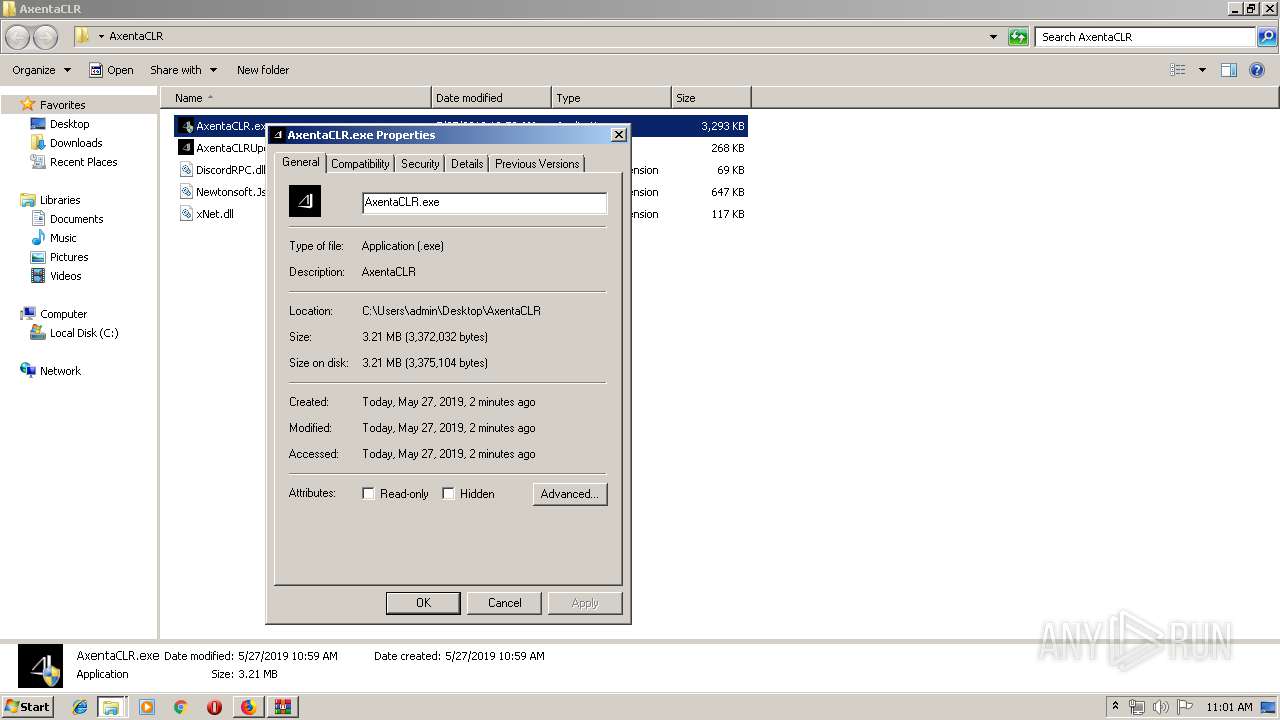Click OK in the Properties dialog
Screen dimensions: 1280x720
coord(423,603)
